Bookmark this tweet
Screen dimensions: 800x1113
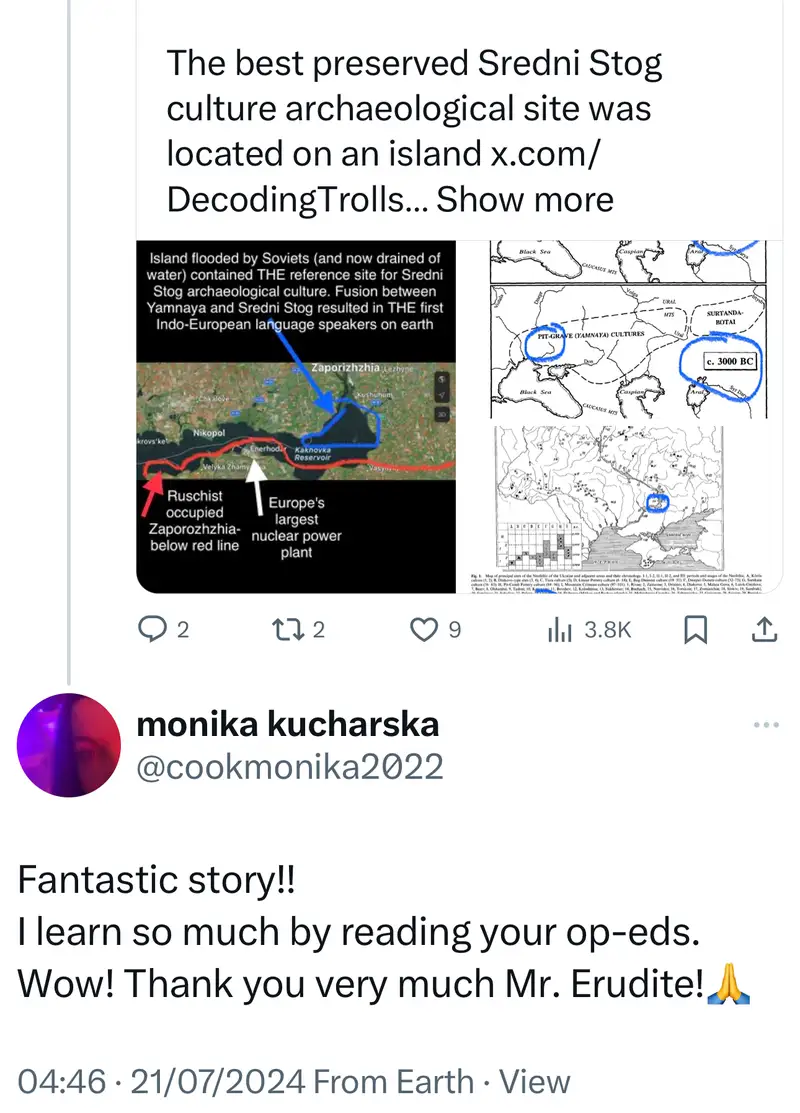696,629
